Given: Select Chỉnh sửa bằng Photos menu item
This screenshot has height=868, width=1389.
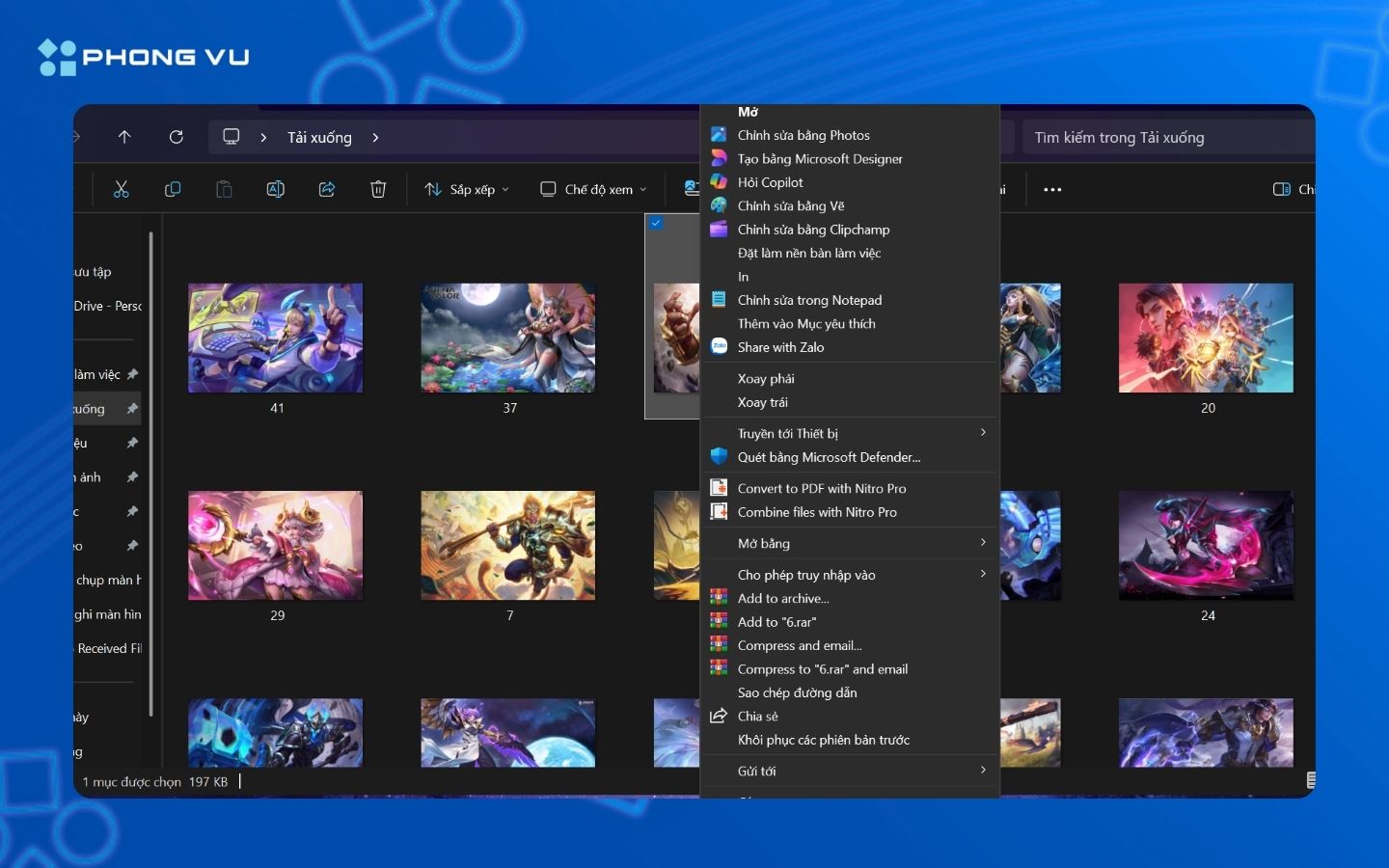Looking at the screenshot, I should pos(803,135).
